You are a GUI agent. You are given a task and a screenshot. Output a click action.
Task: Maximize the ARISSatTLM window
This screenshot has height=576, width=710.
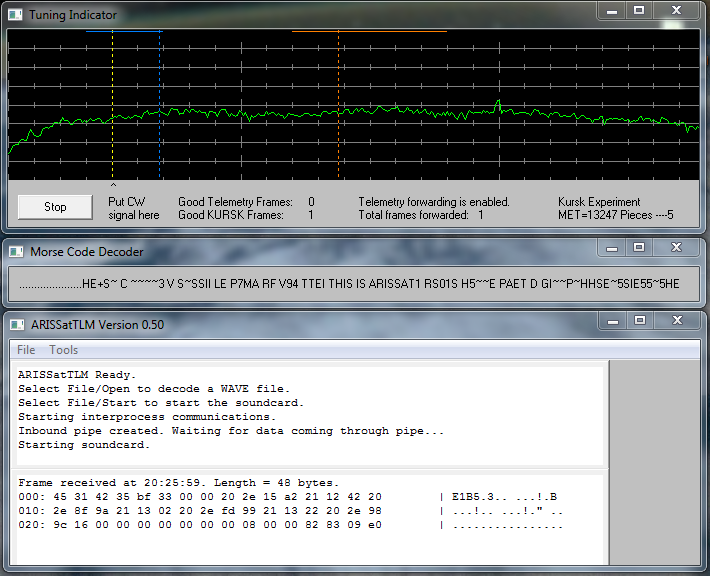pos(640,321)
